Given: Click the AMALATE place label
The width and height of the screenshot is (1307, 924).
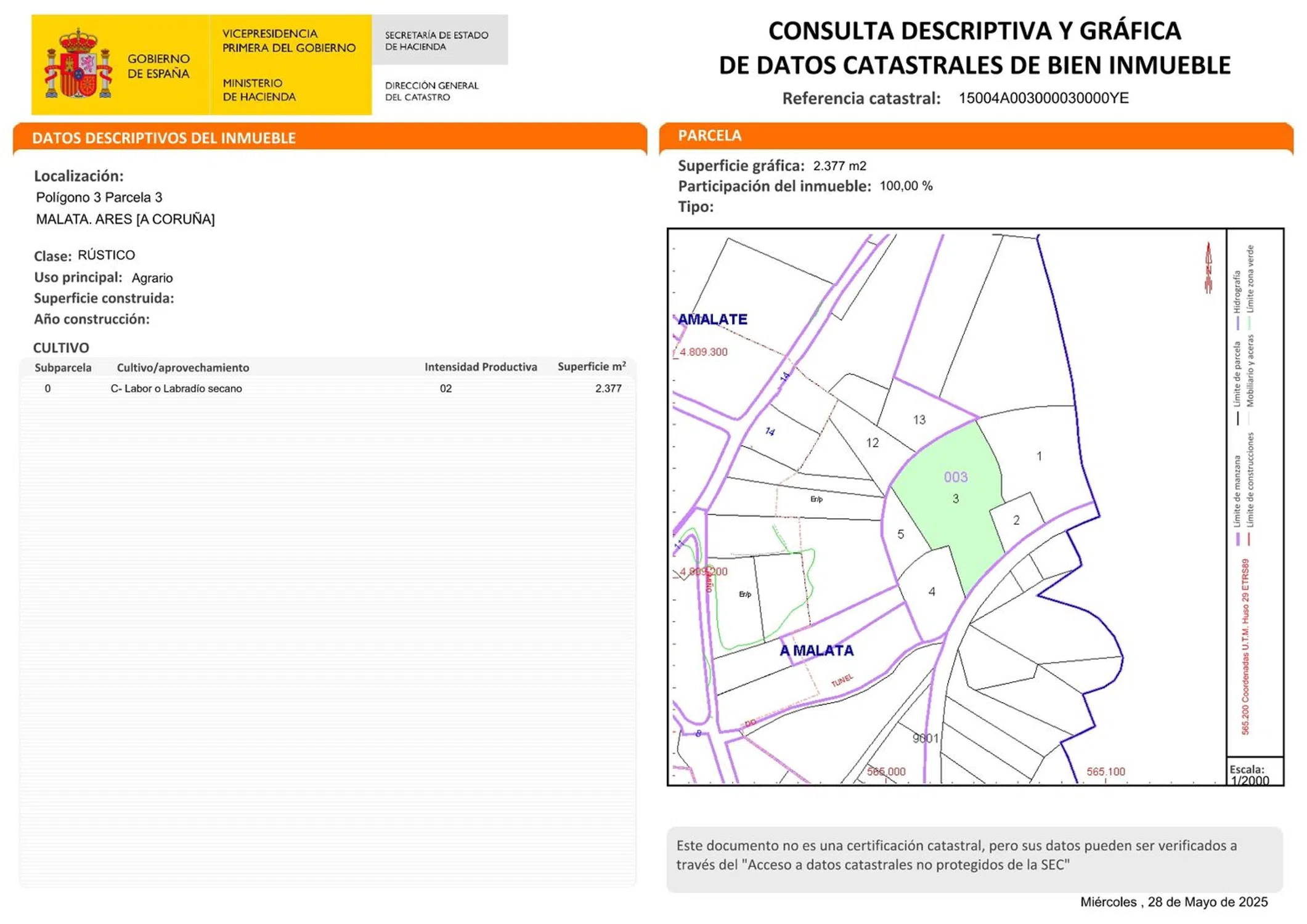Looking at the screenshot, I should [712, 319].
